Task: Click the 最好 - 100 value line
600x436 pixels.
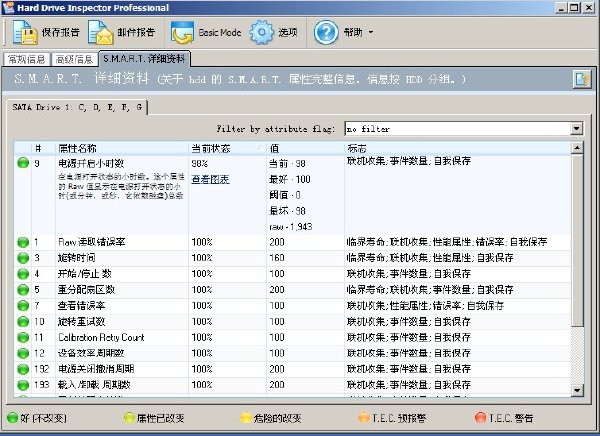Action: 290,180
